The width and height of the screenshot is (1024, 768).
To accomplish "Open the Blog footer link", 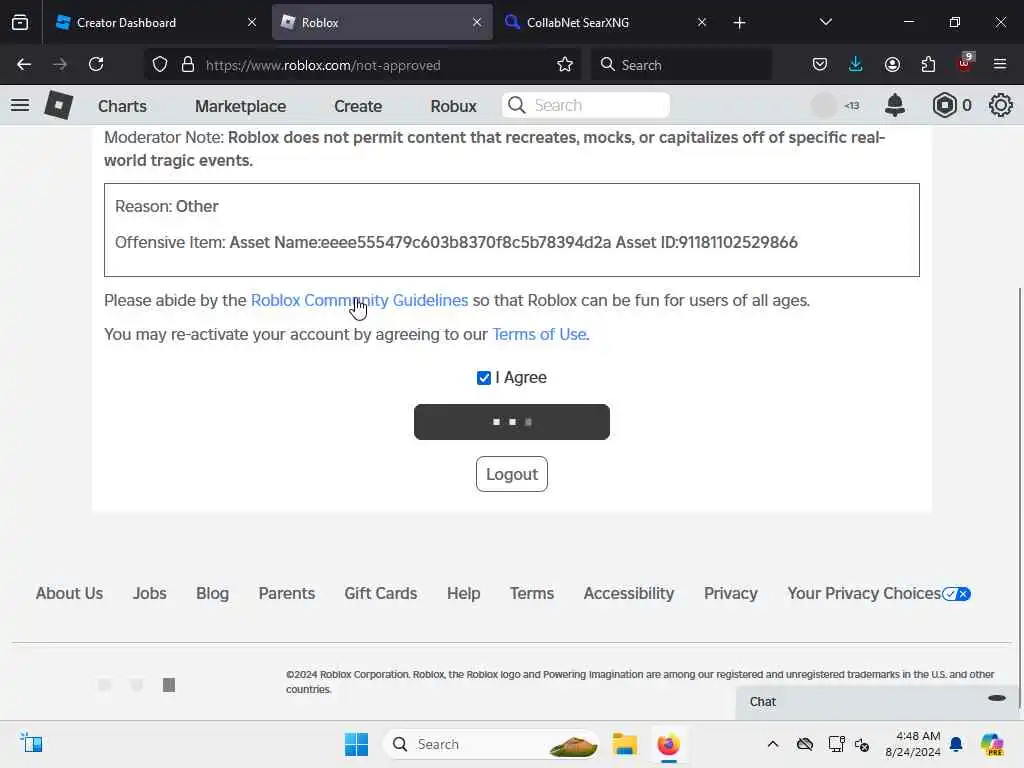I will pyautogui.click(x=212, y=594).
